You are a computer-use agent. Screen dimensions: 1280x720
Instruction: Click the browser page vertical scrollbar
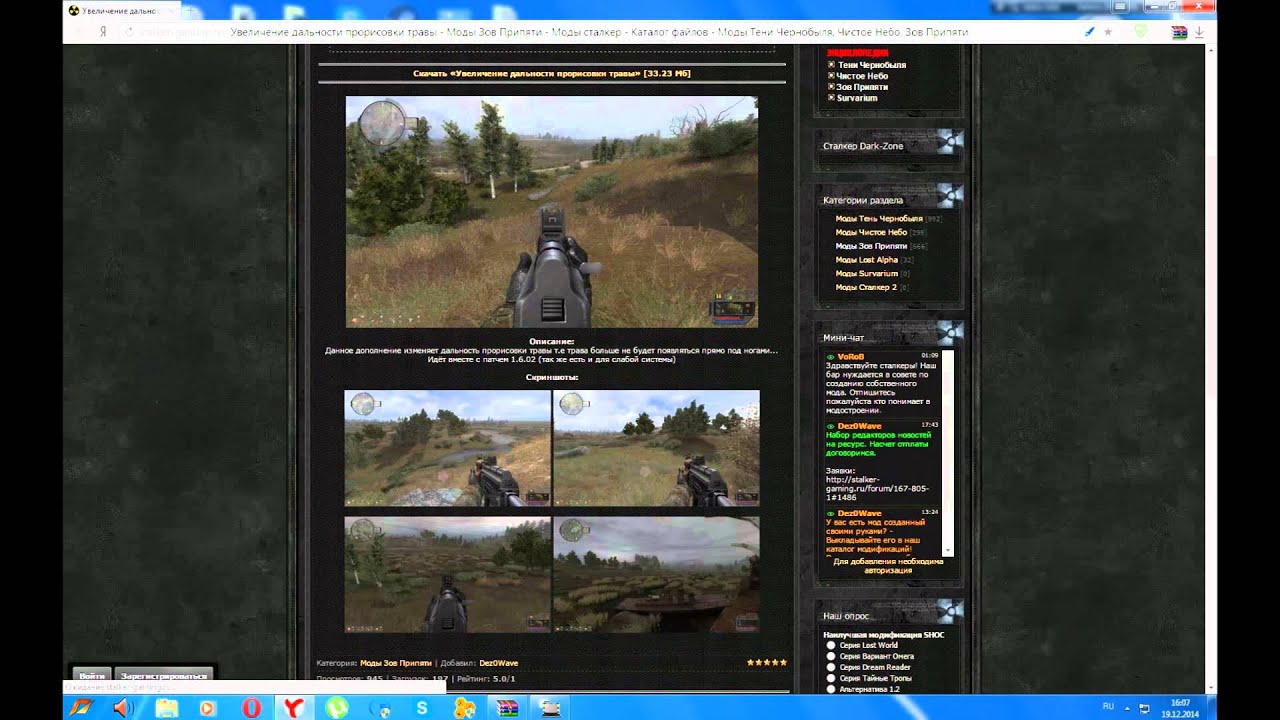pyautogui.click(x=1210, y=370)
